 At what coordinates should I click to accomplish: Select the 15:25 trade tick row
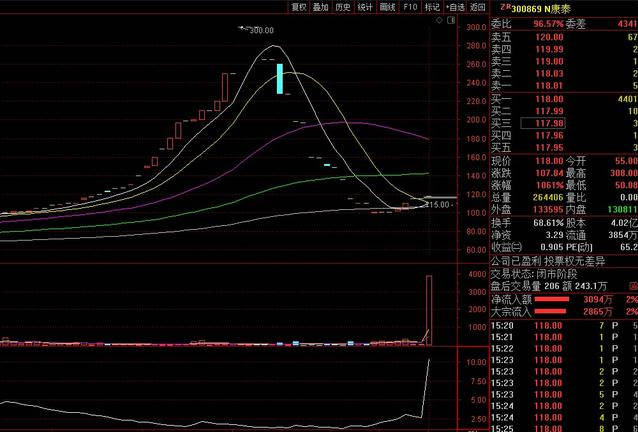point(564,428)
